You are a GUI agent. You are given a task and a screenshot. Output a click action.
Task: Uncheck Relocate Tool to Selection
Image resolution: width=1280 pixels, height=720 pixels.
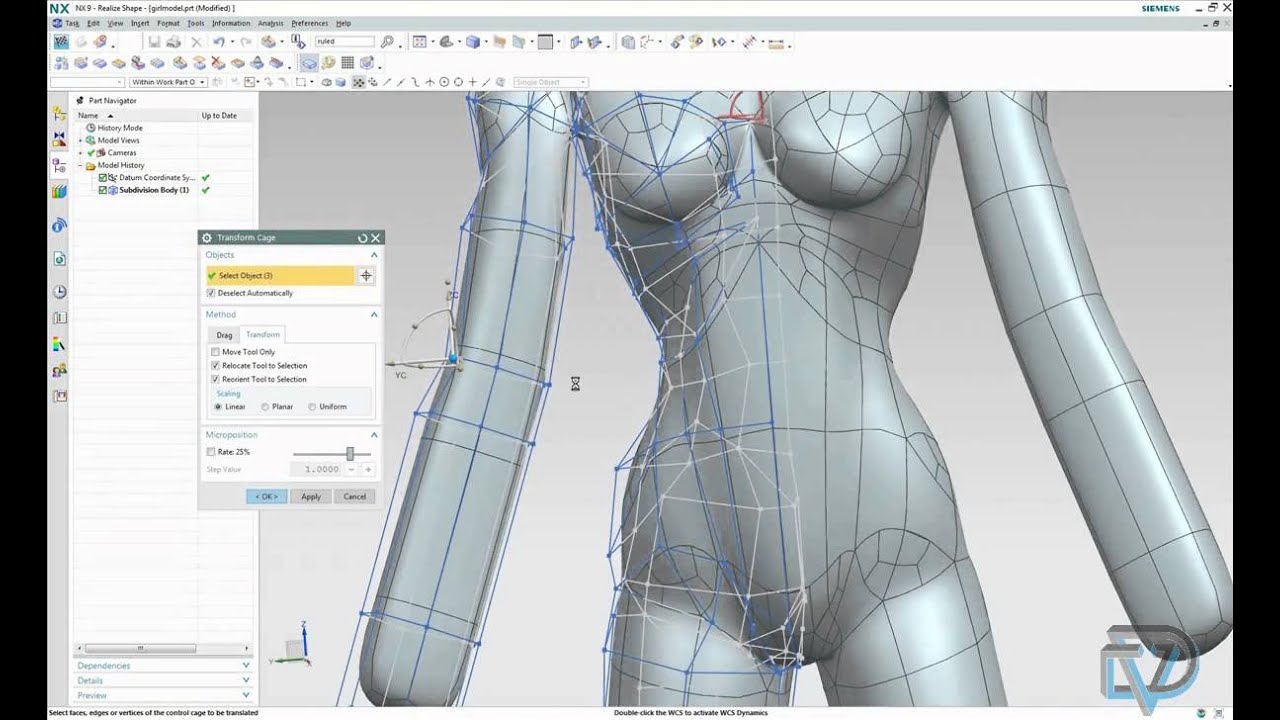(x=215, y=366)
